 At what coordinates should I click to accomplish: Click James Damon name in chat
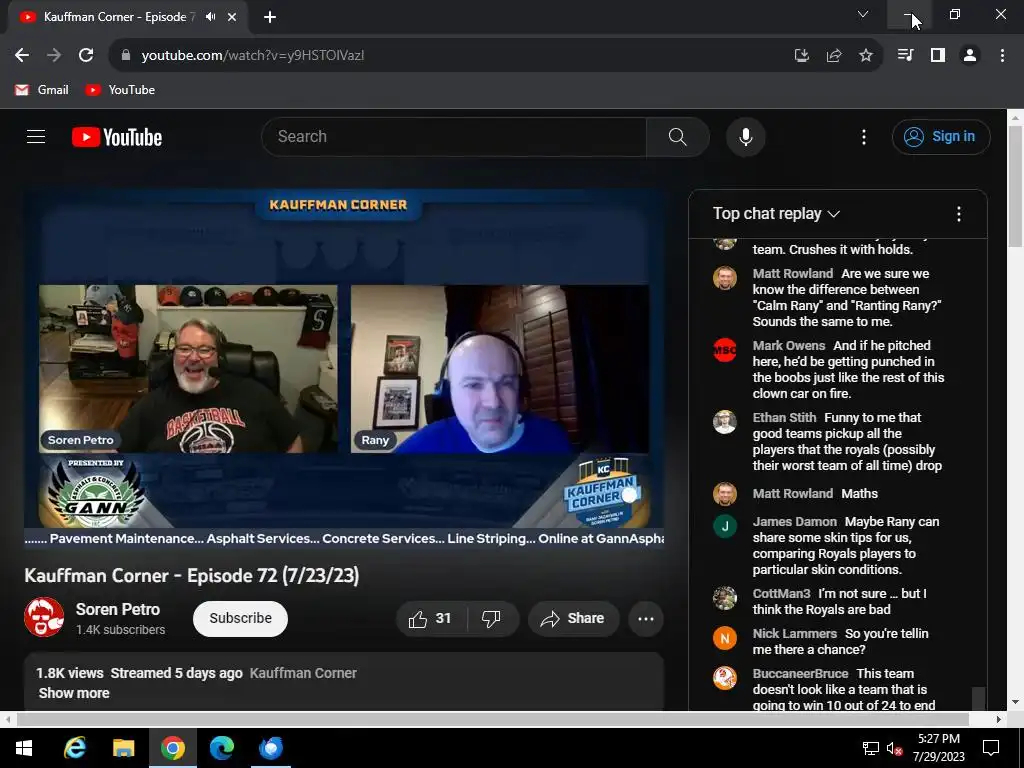pyautogui.click(x=794, y=522)
